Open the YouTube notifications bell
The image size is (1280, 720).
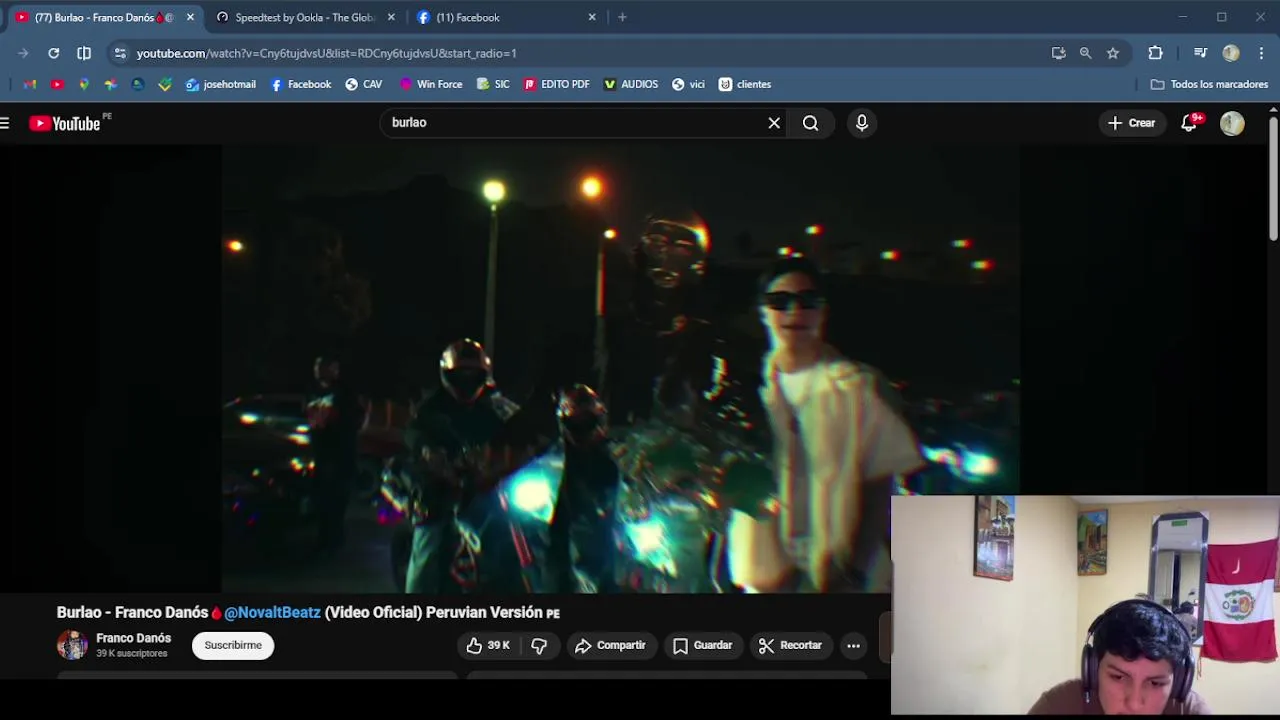(x=1189, y=123)
